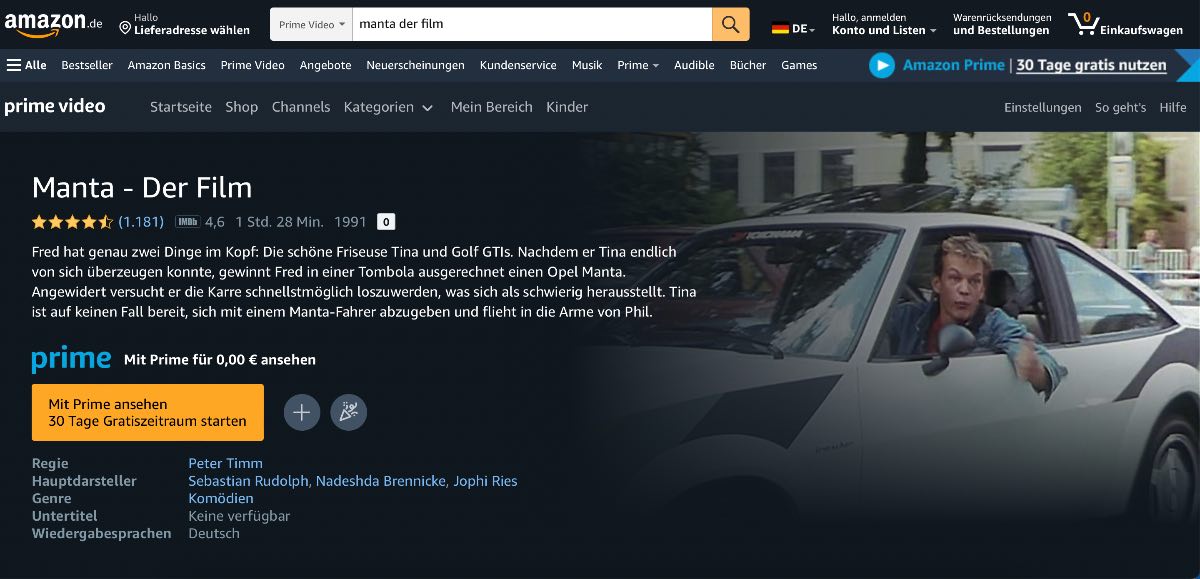This screenshot has width=1200, height=579.
Task: Open Prime Video in the top nav bar
Action: click(x=253, y=65)
